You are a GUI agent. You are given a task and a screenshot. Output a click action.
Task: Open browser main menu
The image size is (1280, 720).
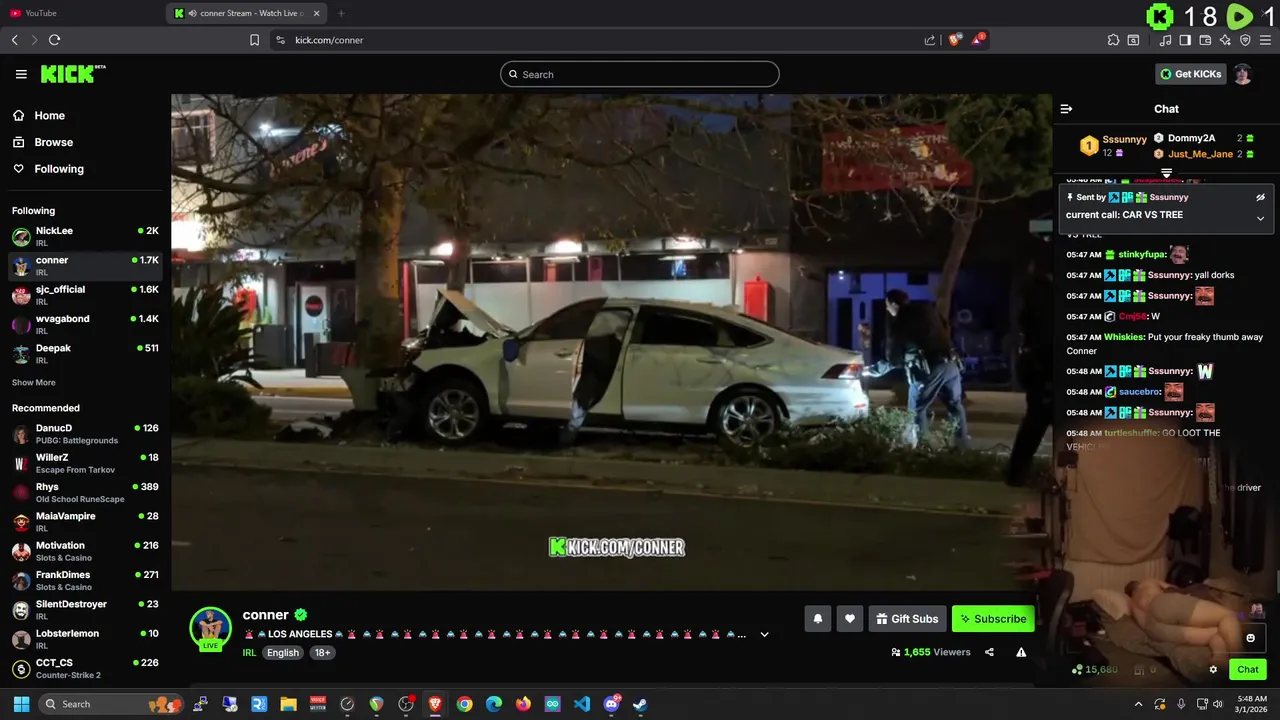click(1265, 40)
